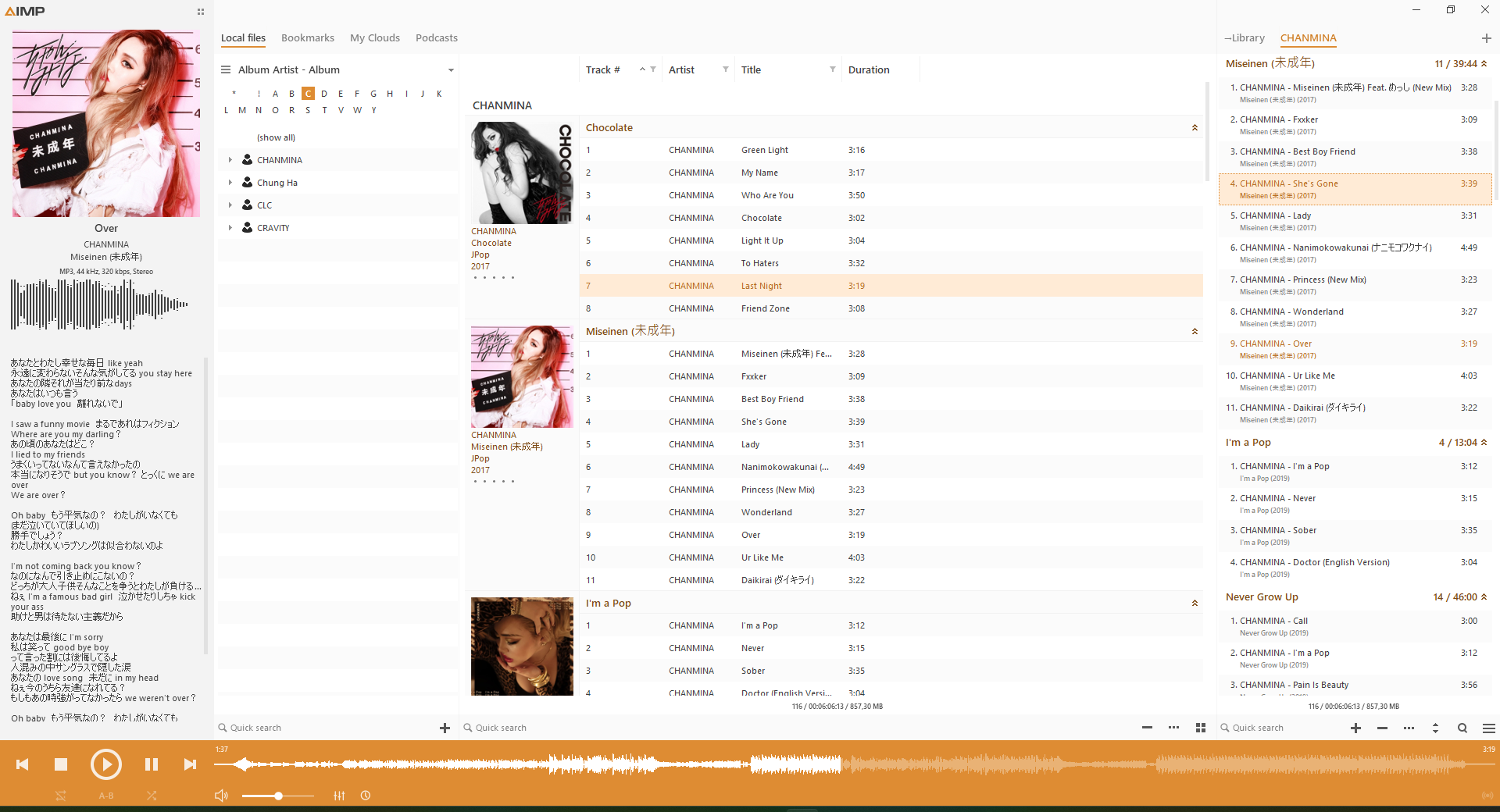
Task: Expand the Chung Ha artist node
Action: coord(230,183)
